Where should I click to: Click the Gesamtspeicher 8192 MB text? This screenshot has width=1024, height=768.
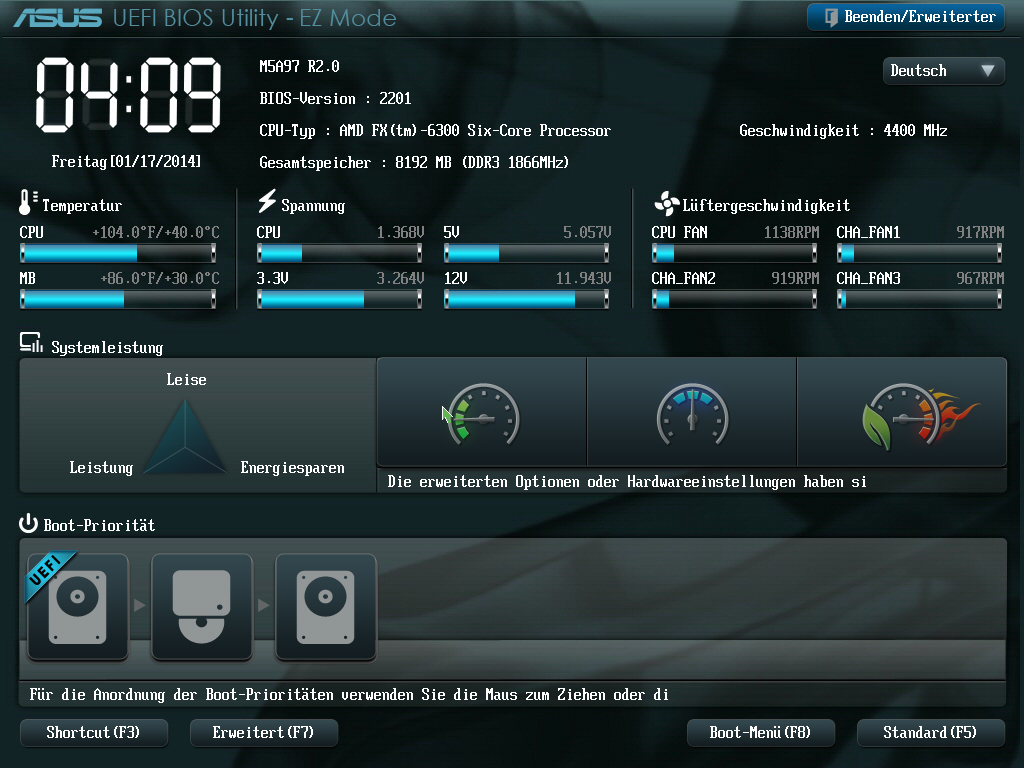414,163
